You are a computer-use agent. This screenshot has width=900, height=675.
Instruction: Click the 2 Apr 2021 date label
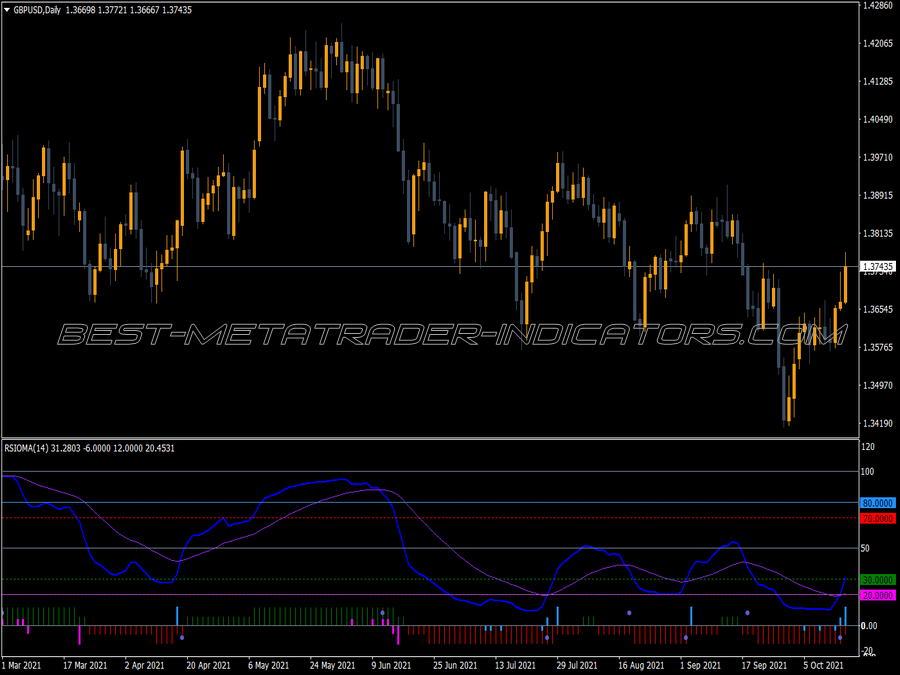[144, 666]
